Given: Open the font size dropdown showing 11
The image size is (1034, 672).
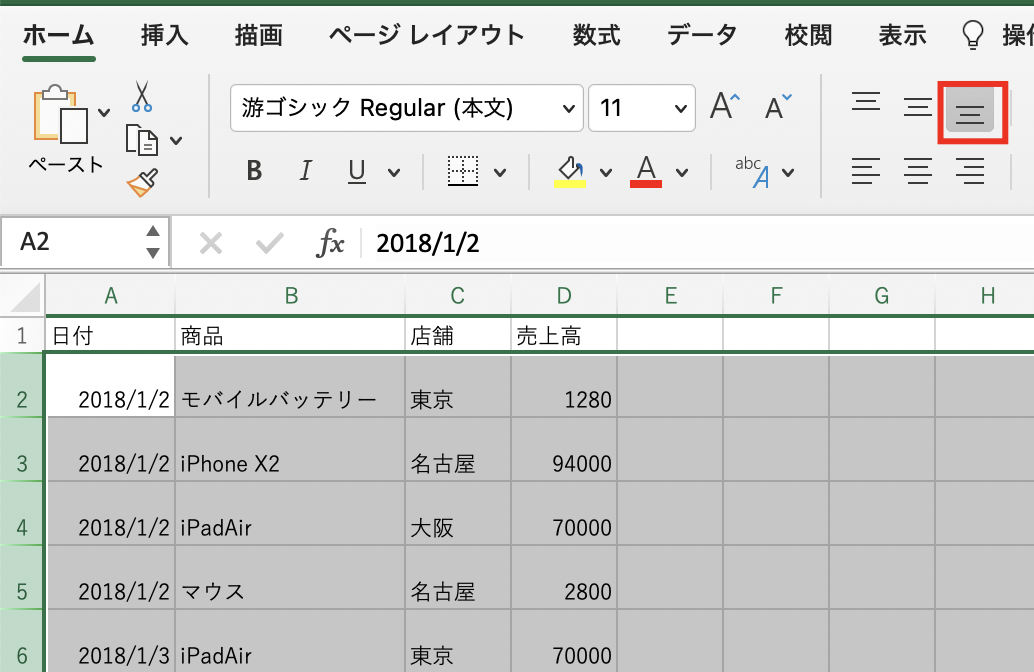Looking at the screenshot, I should [x=681, y=108].
